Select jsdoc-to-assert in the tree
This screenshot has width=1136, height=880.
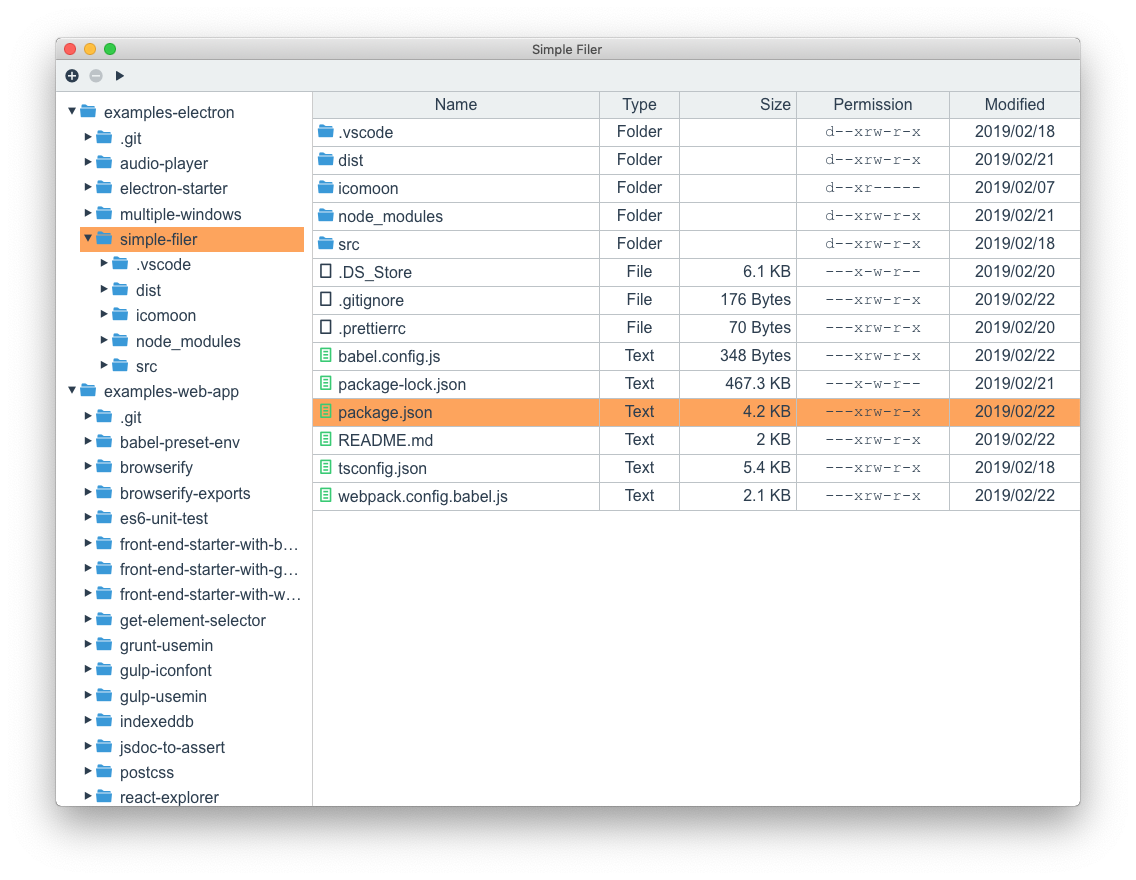pyautogui.click(x=172, y=747)
